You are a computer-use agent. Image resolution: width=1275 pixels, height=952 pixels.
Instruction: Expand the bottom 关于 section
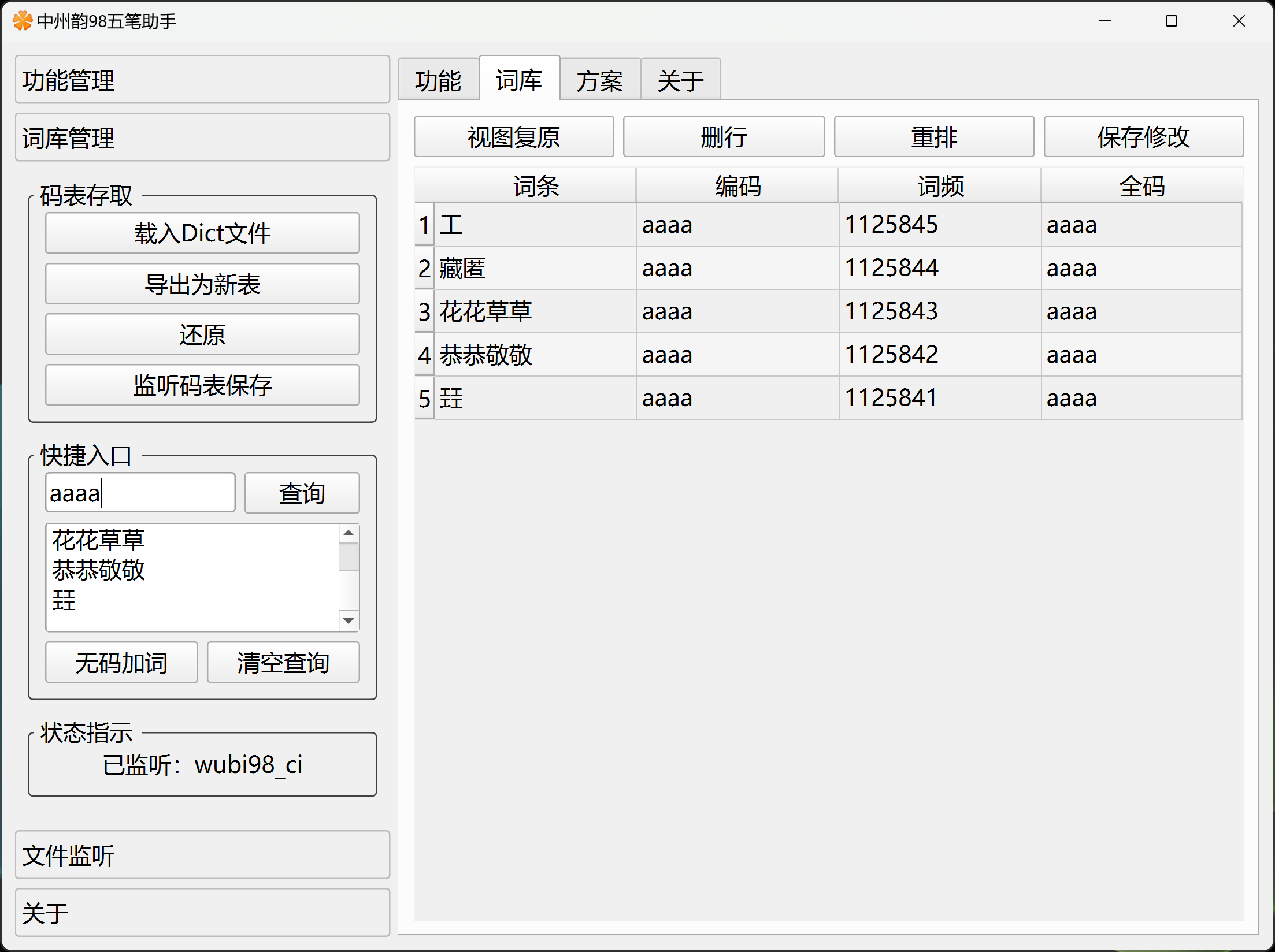pyautogui.click(x=202, y=913)
